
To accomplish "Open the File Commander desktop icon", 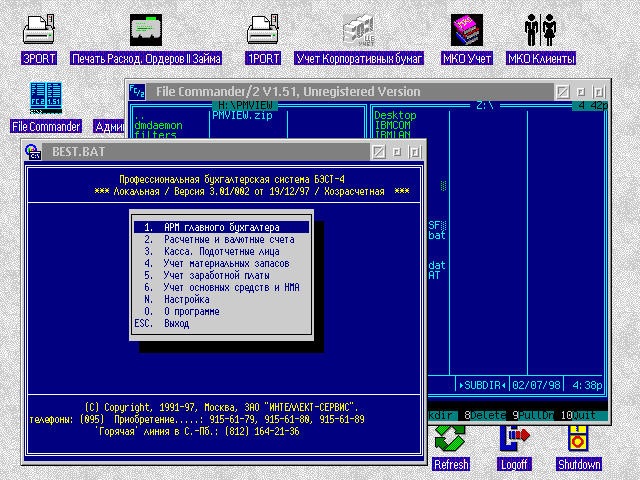I will (46, 98).
